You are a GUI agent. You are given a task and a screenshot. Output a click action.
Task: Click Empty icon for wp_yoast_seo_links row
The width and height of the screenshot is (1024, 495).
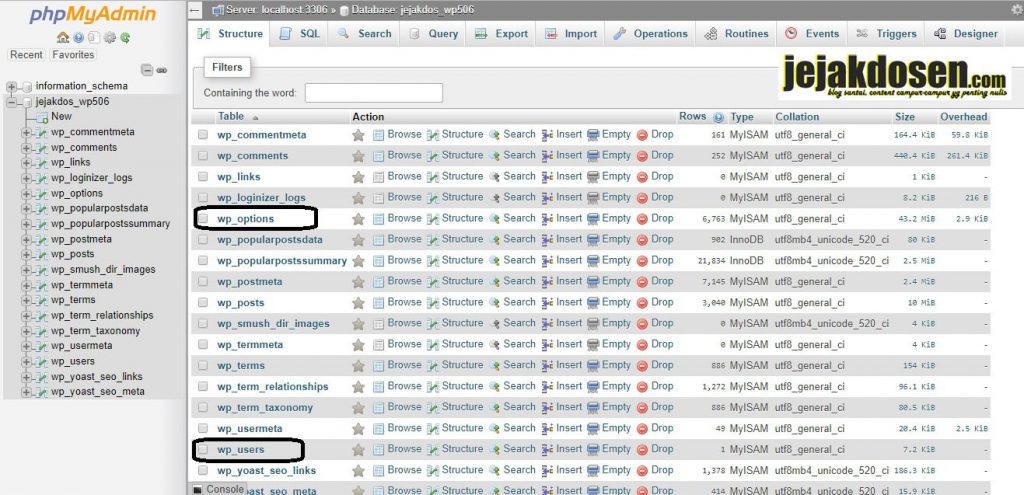[593, 470]
